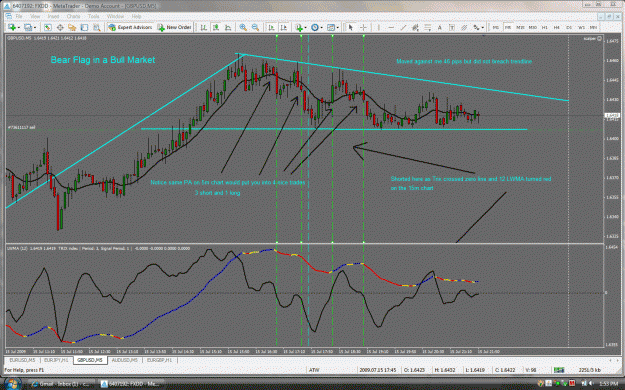This screenshot has height=390, width=625.
Task: Select the Text A tool
Action: (440, 27)
